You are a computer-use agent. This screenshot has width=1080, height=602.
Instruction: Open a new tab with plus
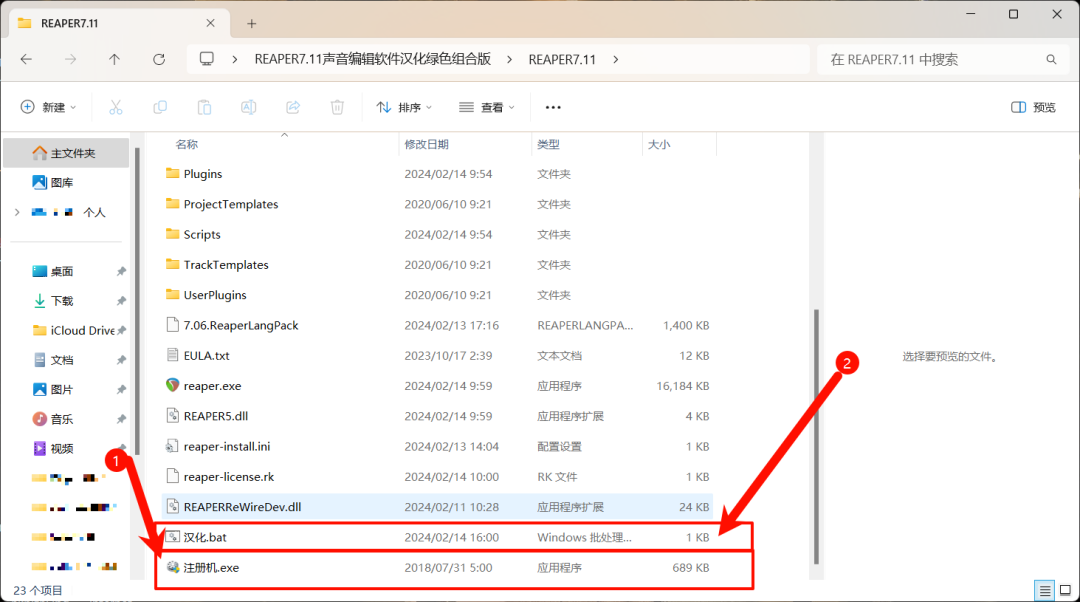point(252,23)
